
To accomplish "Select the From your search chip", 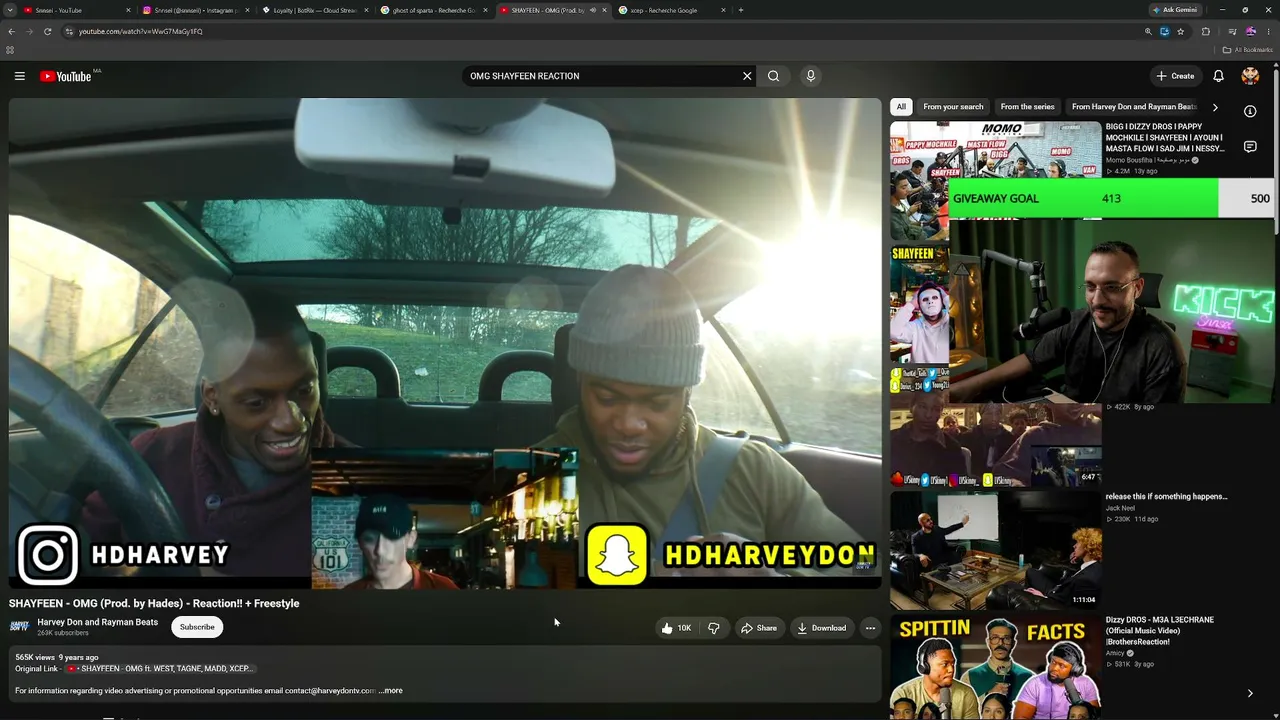I will point(953,107).
